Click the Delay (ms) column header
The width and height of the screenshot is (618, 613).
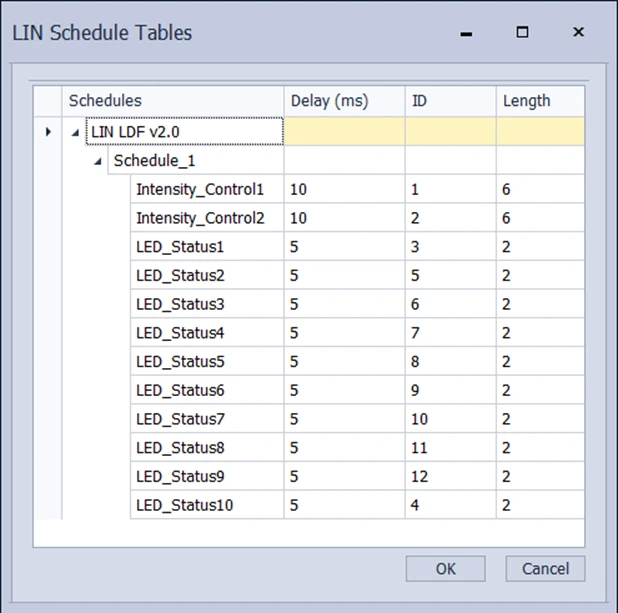(x=344, y=101)
